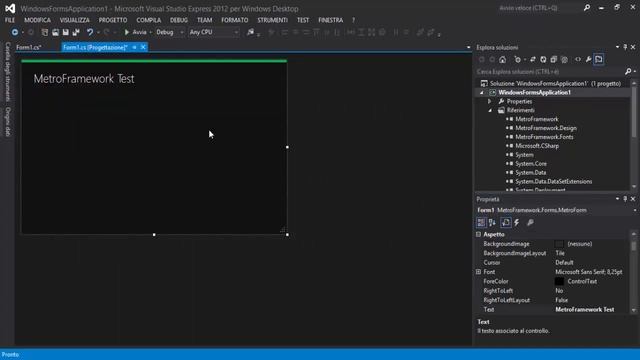The width and height of the screenshot is (640, 360).
Task: Click the New Project toolbar icon
Action: click(45, 32)
